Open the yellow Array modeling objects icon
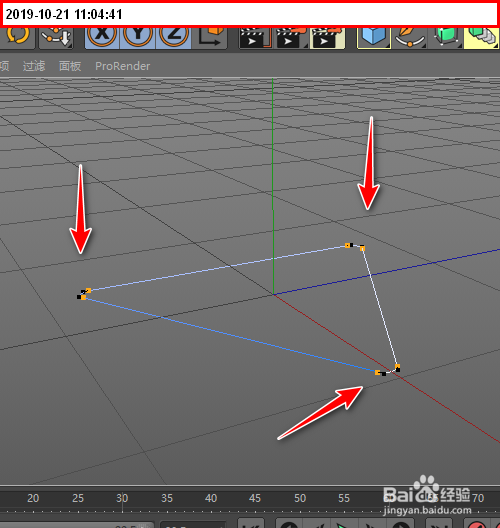This screenshot has height=528, width=500. pyautogui.click(x=481, y=37)
